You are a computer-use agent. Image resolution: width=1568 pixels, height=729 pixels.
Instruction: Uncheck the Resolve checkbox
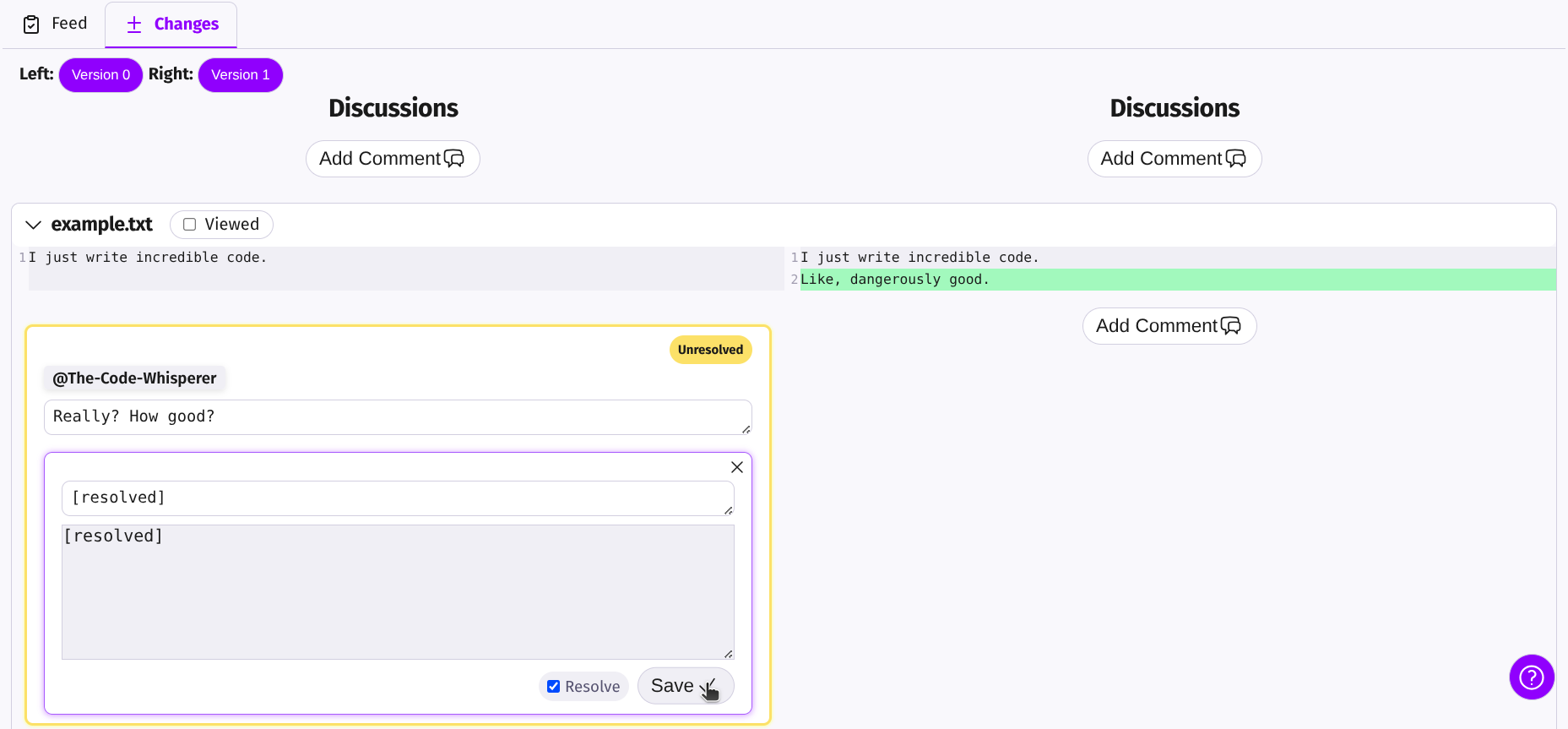(554, 687)
